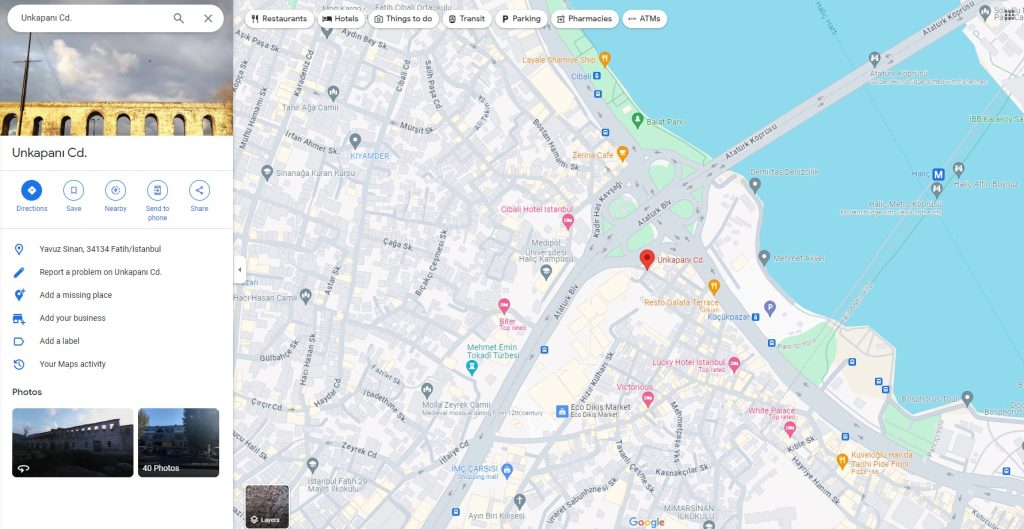Open the street view photo thumbnail
The width and height of the screenshot is (1024, 529).
point(72,442)
